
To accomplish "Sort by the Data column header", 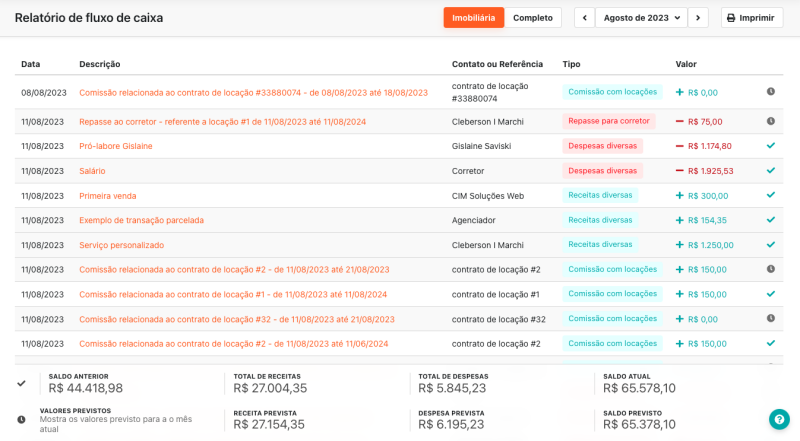I will point(31,64).
